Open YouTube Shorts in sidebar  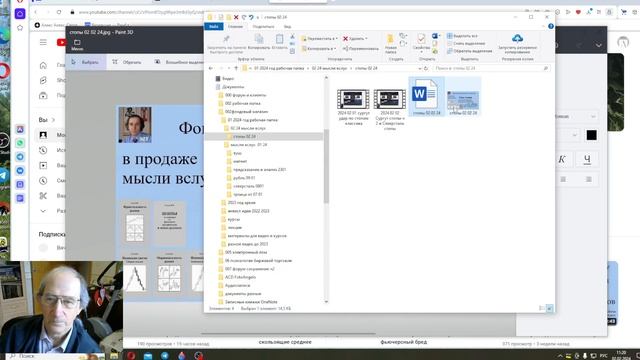click(43, 80)
